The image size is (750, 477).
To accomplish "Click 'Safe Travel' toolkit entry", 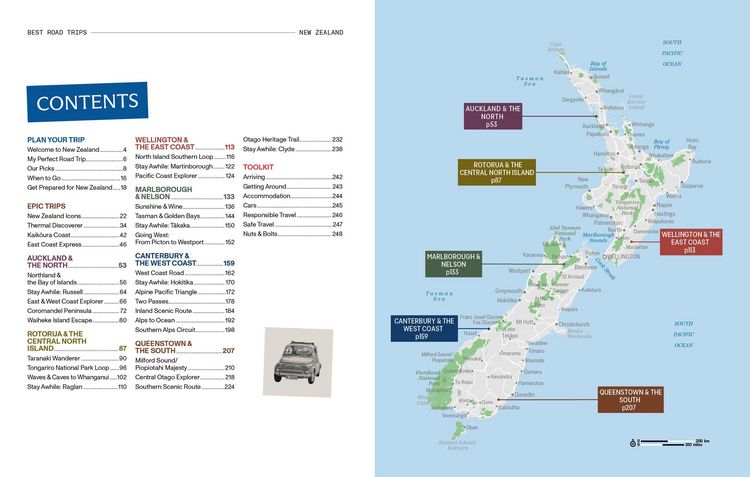I will (x=293, y=224).
